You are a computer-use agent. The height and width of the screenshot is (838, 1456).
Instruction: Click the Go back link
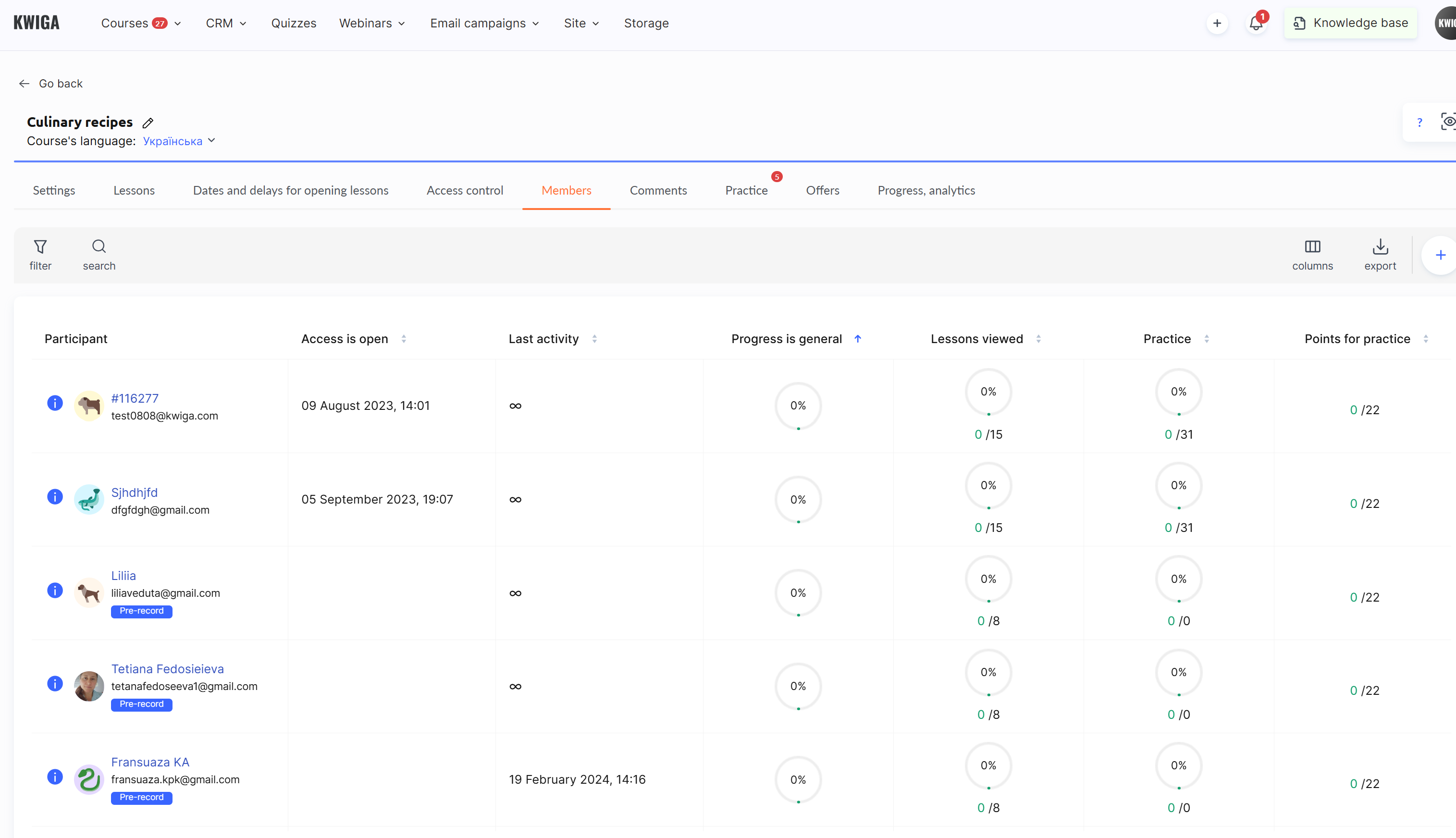pos(50,84)
